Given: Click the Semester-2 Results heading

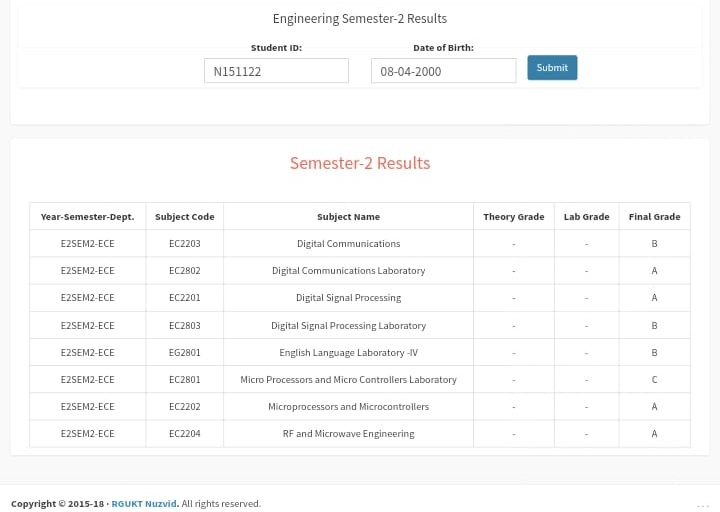Looking at the screenshot, I should click(x=360, y=163).
